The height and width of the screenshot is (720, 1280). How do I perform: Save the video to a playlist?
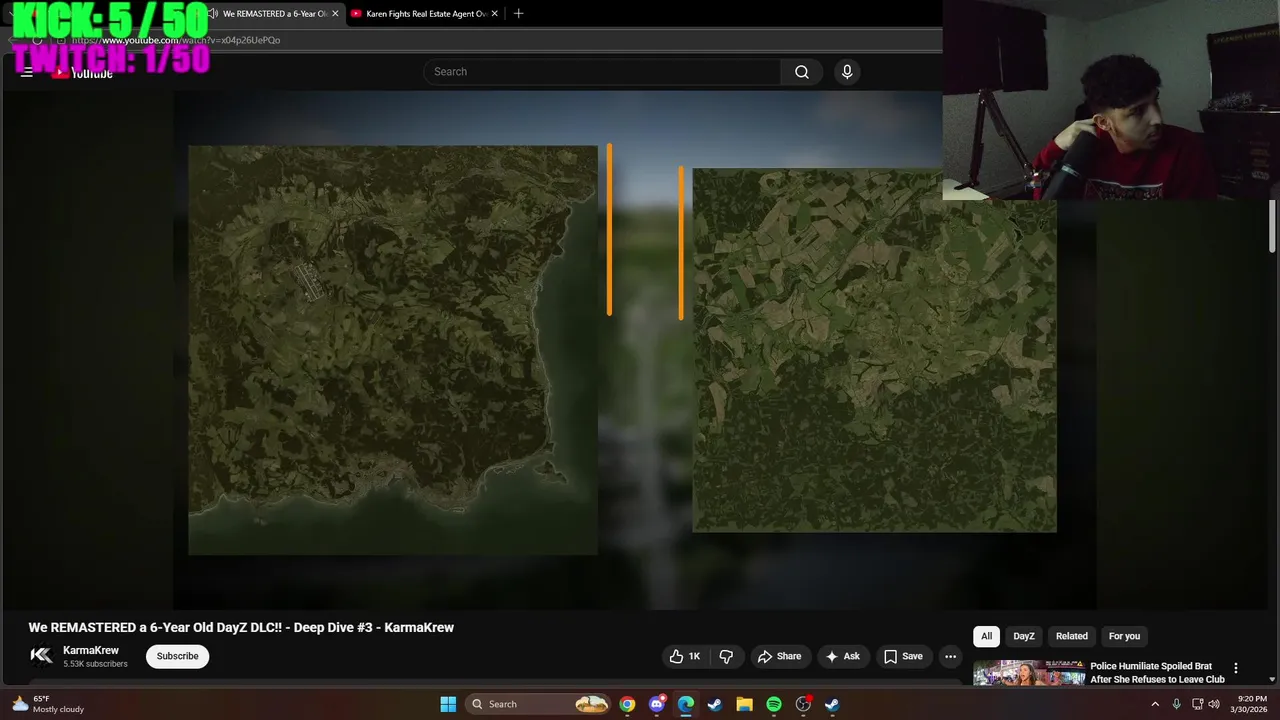[x=903, y=656]
